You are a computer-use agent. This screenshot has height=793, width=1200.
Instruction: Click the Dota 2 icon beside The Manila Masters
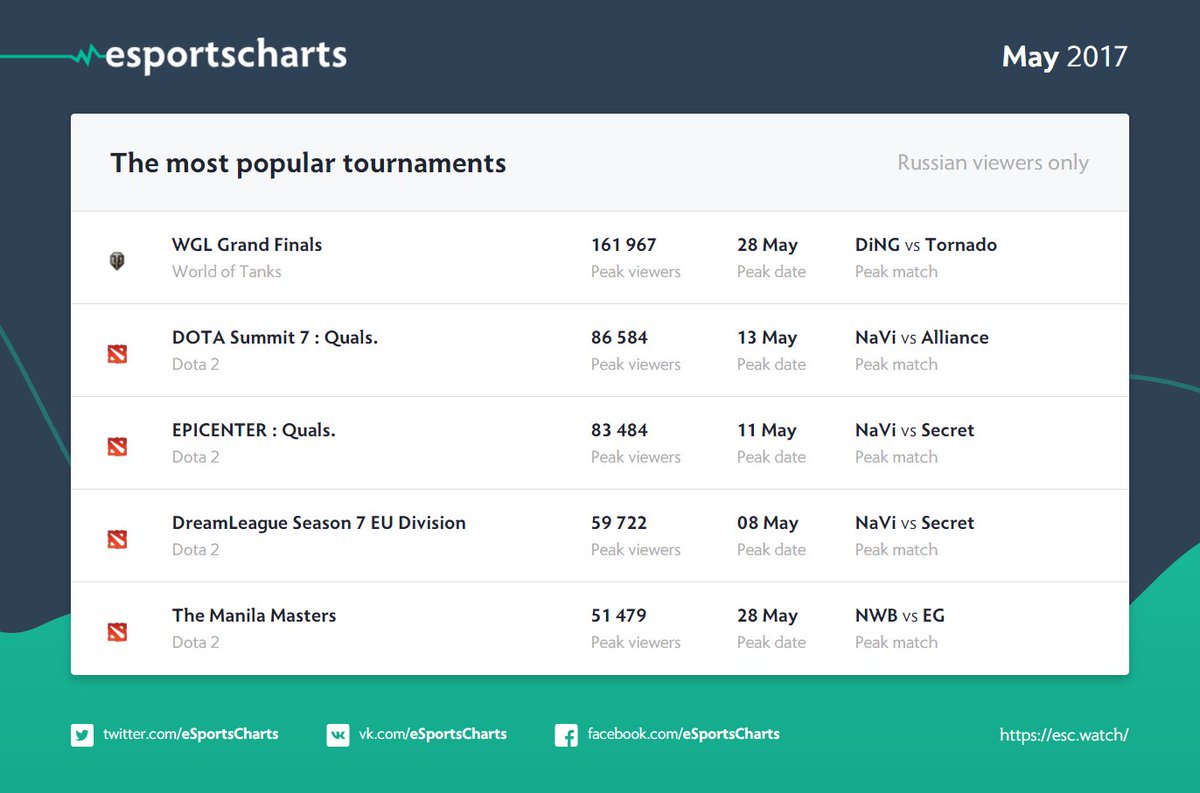(x=117, y=632)
